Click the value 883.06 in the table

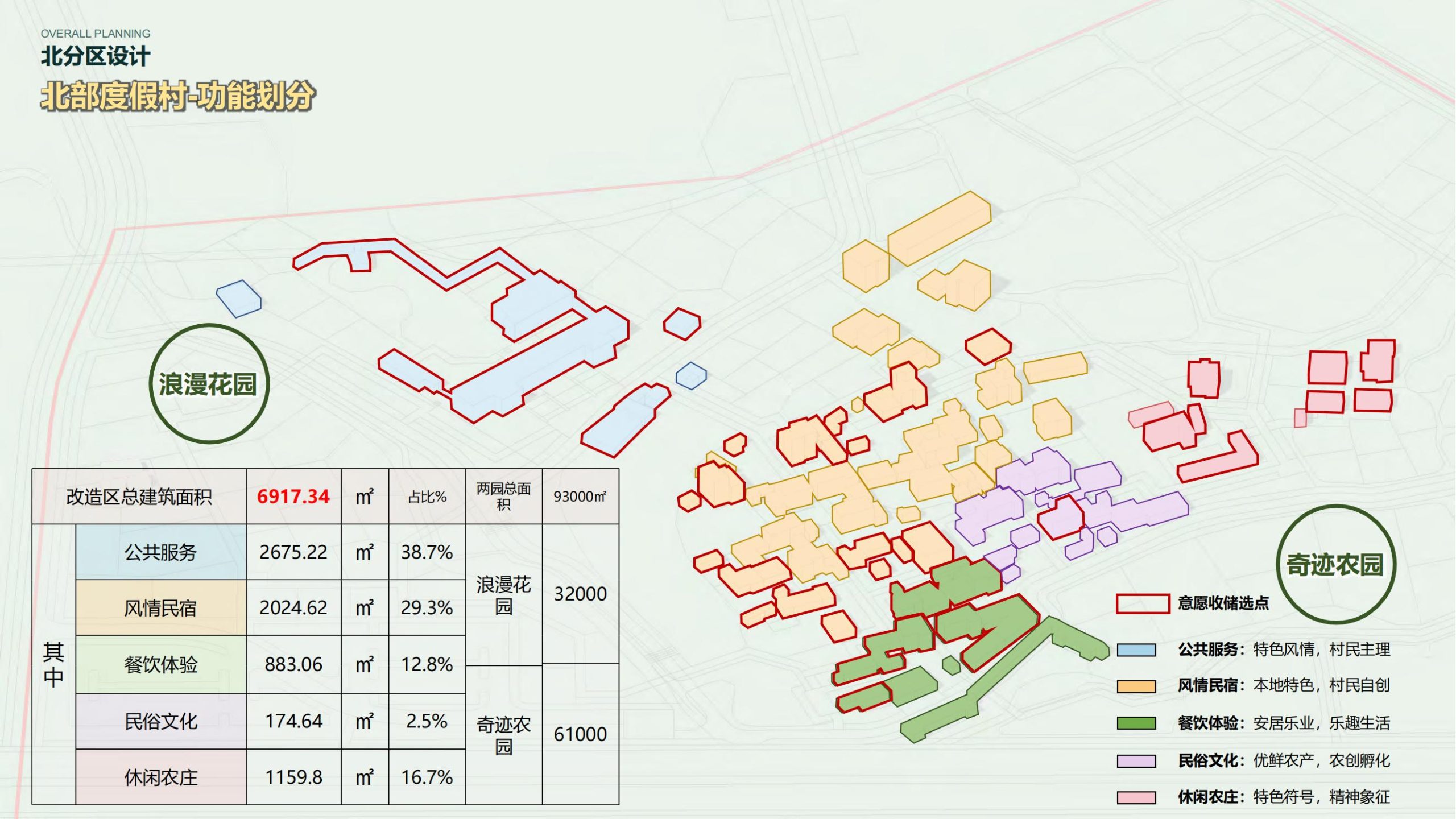click(293, 664)
